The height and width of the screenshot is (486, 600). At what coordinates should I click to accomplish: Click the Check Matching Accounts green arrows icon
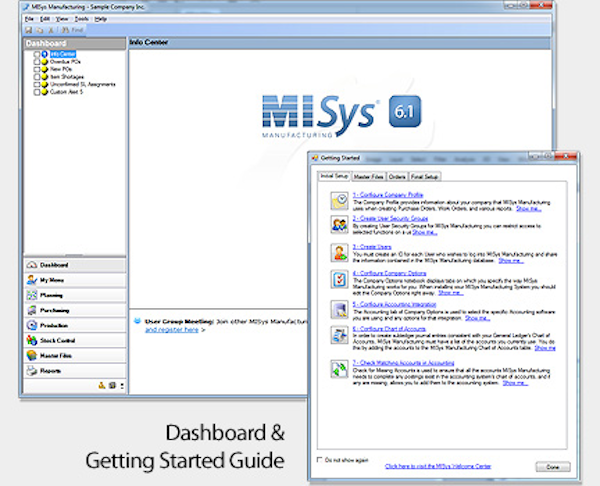point(339,369)
